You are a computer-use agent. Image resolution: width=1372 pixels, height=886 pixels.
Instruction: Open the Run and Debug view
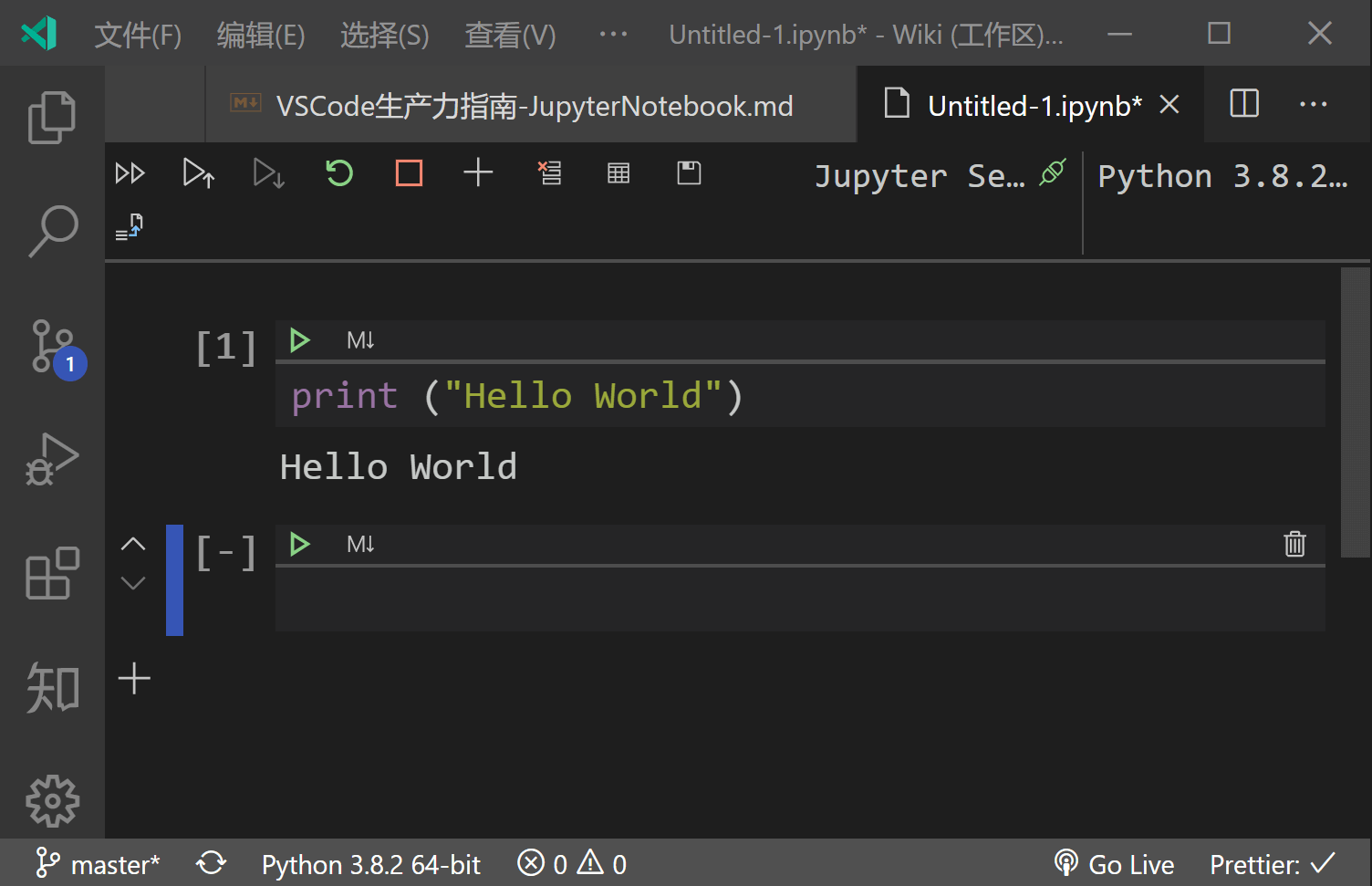pyautogui.click(x=52, y=459)
